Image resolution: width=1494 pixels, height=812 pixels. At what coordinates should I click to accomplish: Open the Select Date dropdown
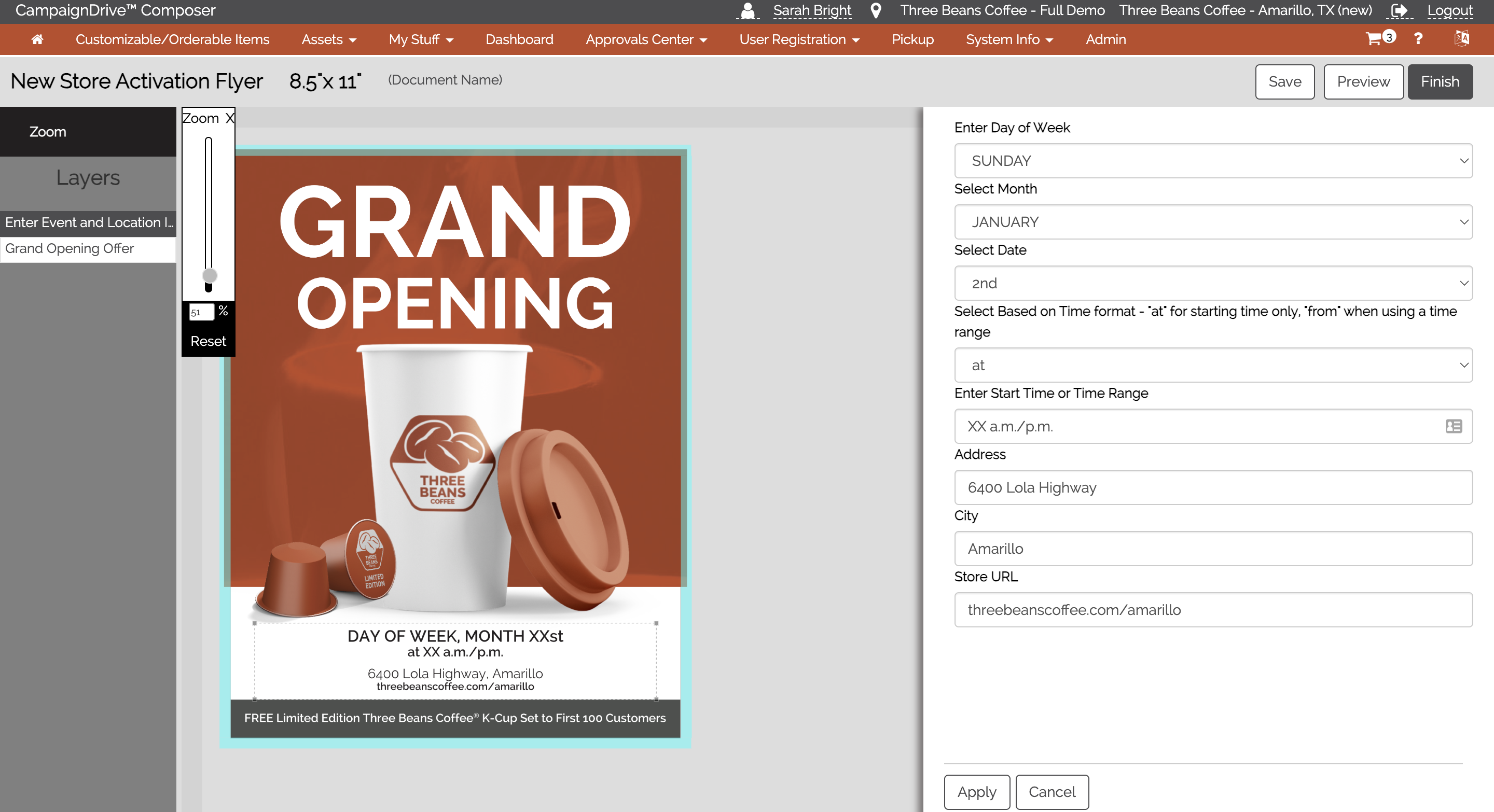point(1213,284)
